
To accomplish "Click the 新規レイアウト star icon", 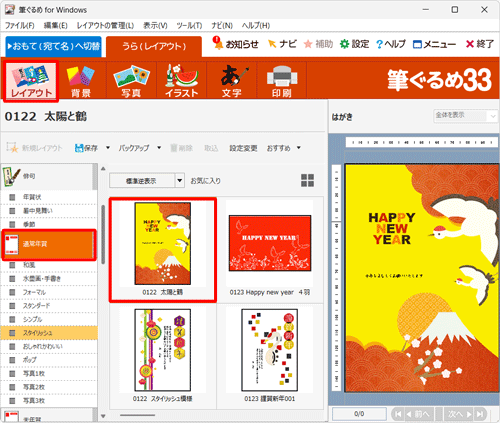I will click(x=13, y=148).
